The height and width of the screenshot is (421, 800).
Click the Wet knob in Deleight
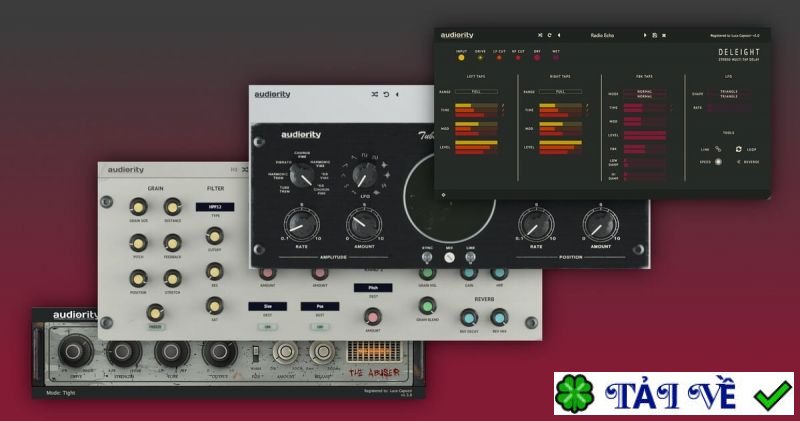point(556,58)
